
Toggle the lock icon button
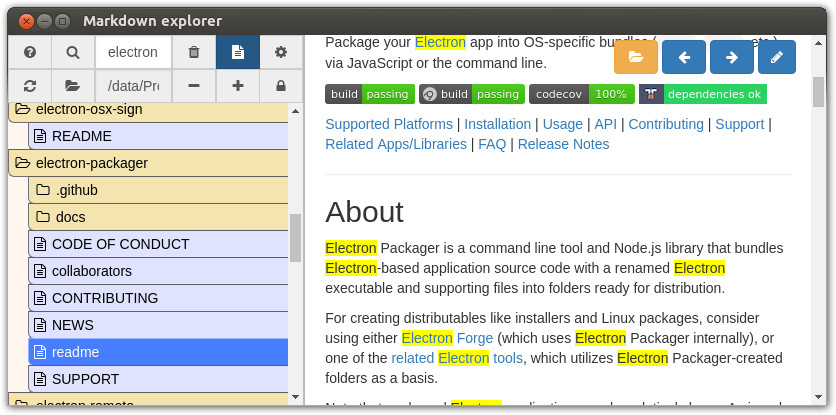coord(281,86)
